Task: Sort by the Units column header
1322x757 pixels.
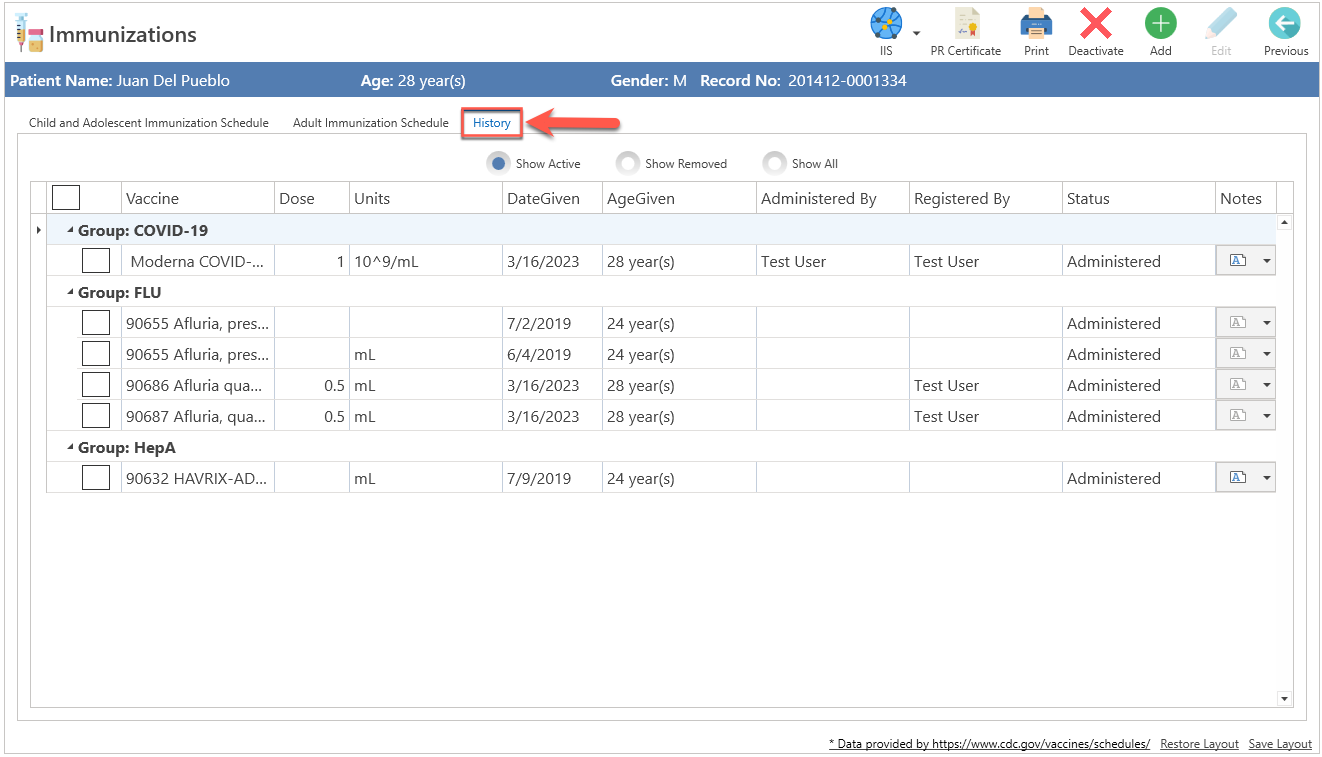Action: 426,198
